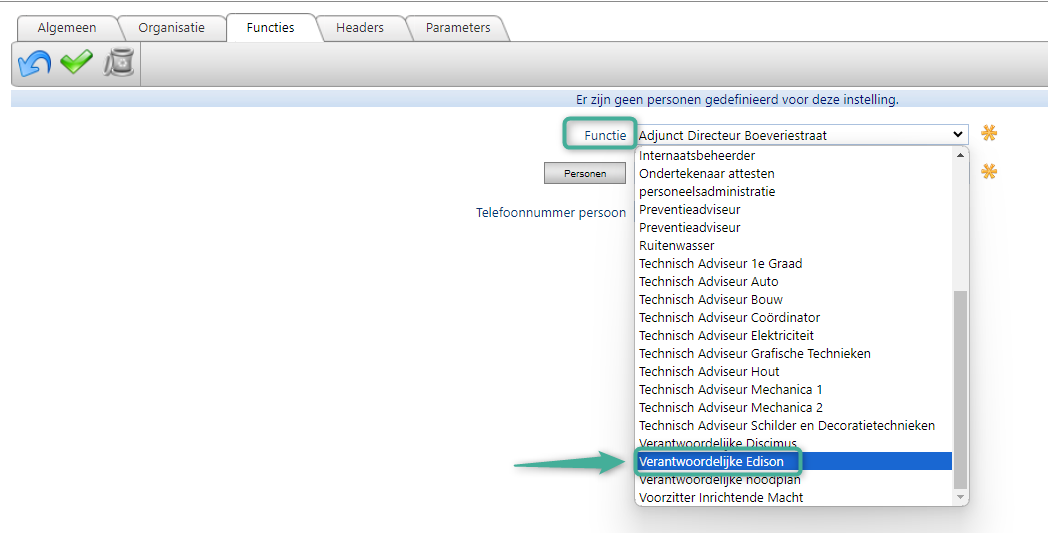Select Technisch Adviseur Hout option
Viewport: 1048px width, 533px height.
[x=709, y=372]
